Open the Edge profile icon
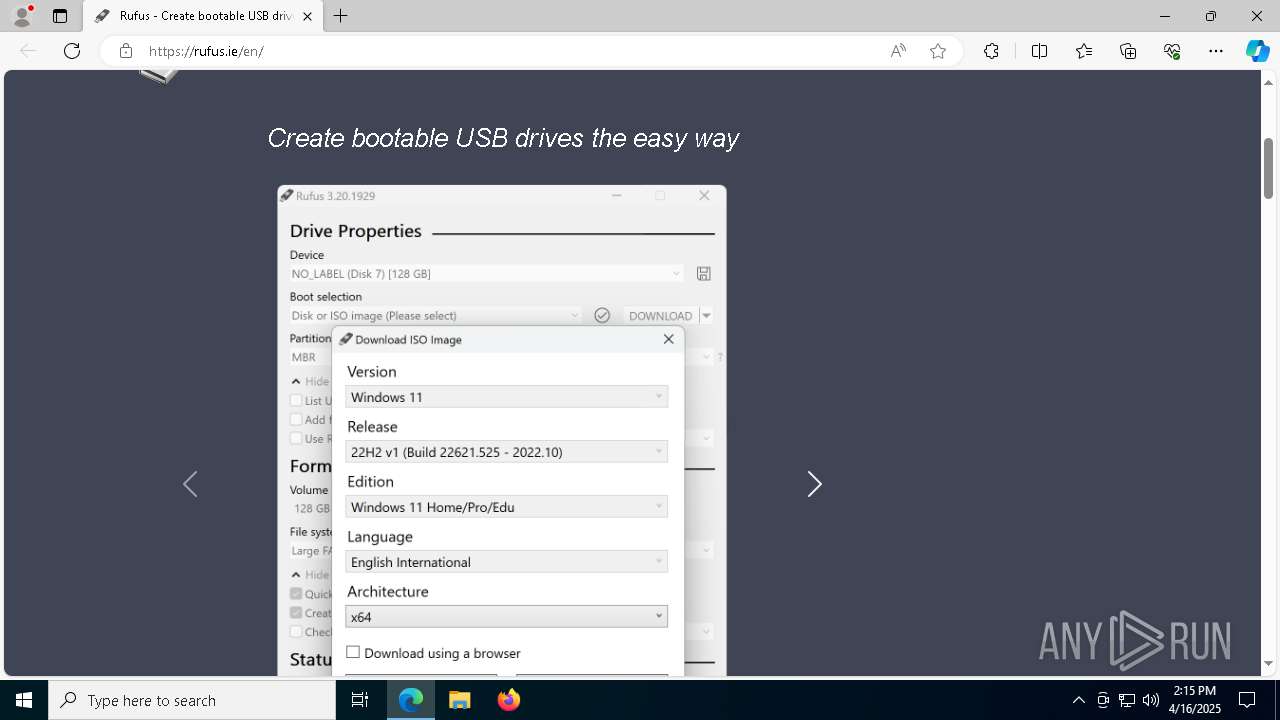The width and height of the screenshot is (1280, 720). tap(22, 16)
